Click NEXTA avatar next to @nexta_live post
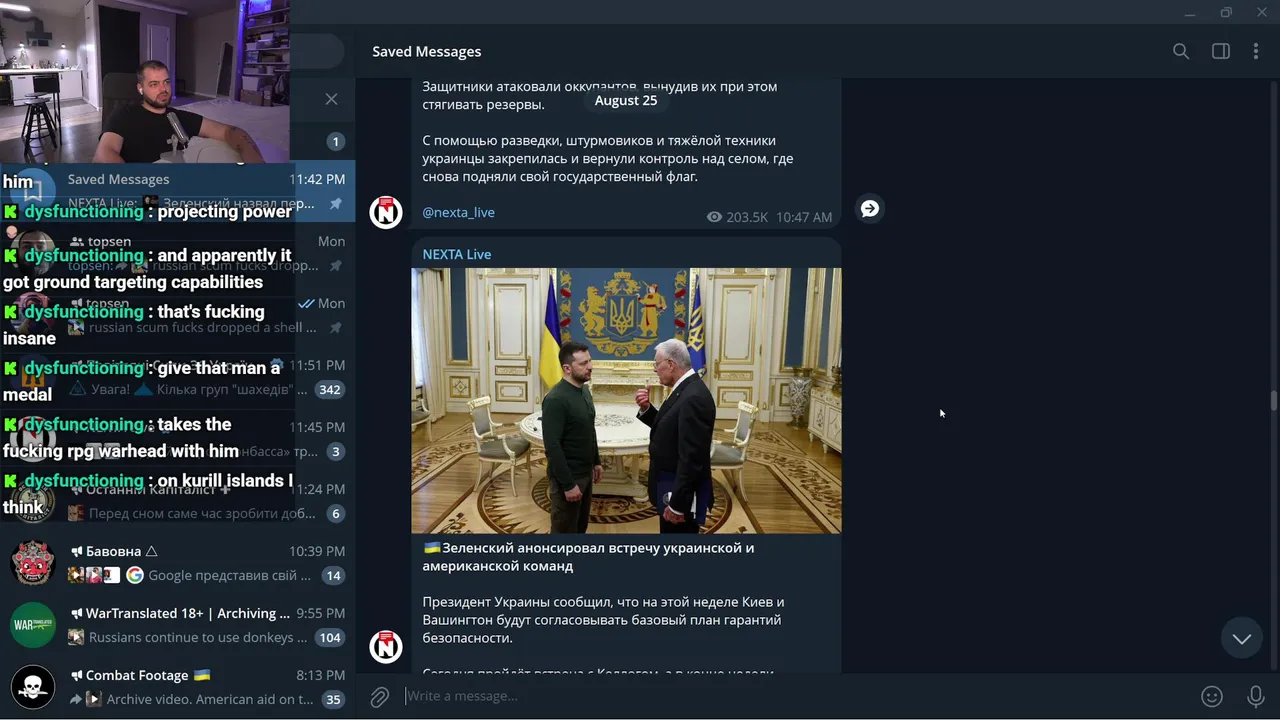Viewport: 1280px width, 720px height. click(386, 212)
